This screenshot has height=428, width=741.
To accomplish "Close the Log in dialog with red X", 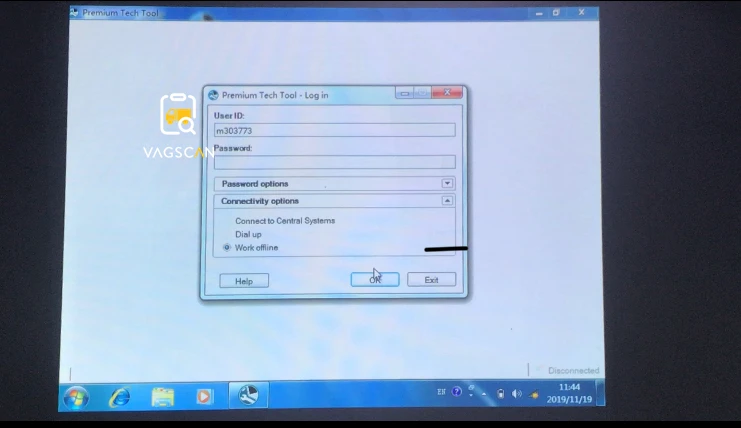I will click(447, 93).
